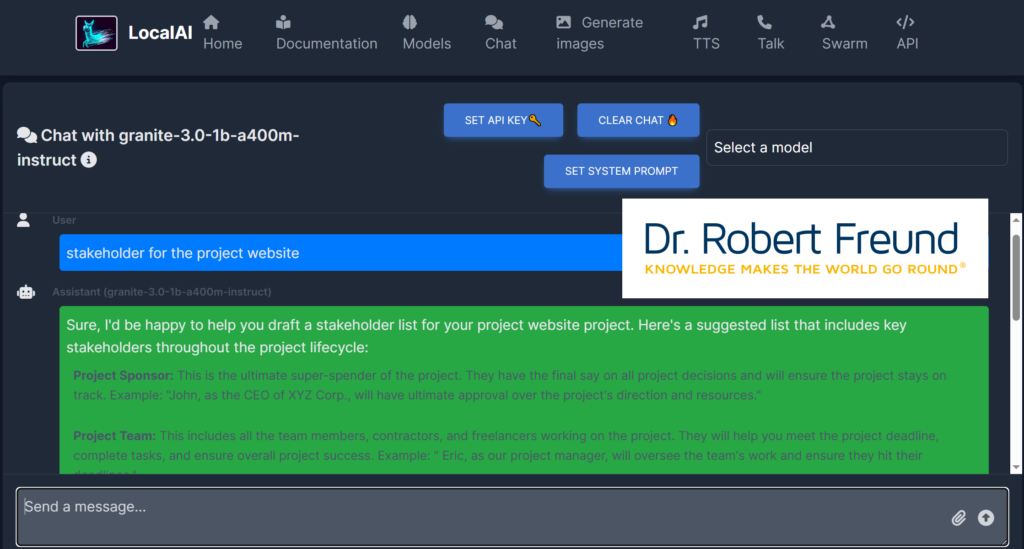This screenshot has height=549, width=1024.
Task: Click the music note icon above TTS
Action: (x=700, y=22)
